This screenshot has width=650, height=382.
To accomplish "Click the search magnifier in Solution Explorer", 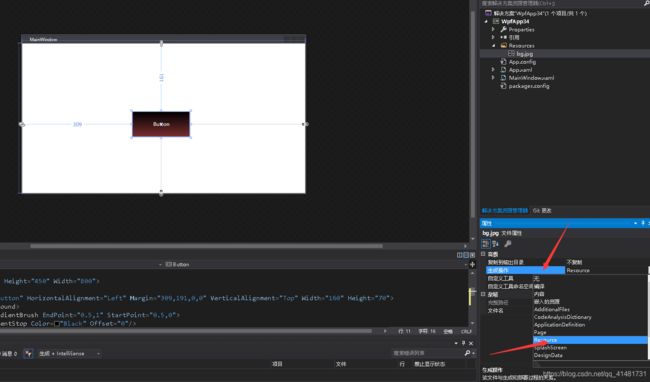I will click(646, 3).
